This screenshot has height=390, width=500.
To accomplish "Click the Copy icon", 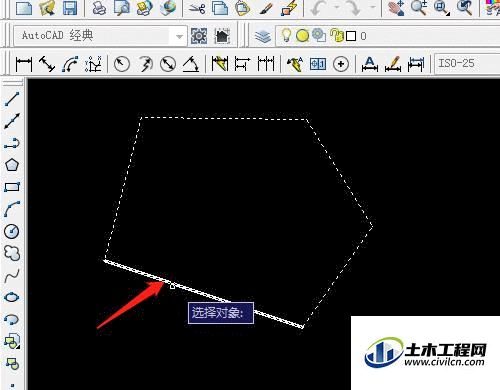I will click(x=220, y=7).
